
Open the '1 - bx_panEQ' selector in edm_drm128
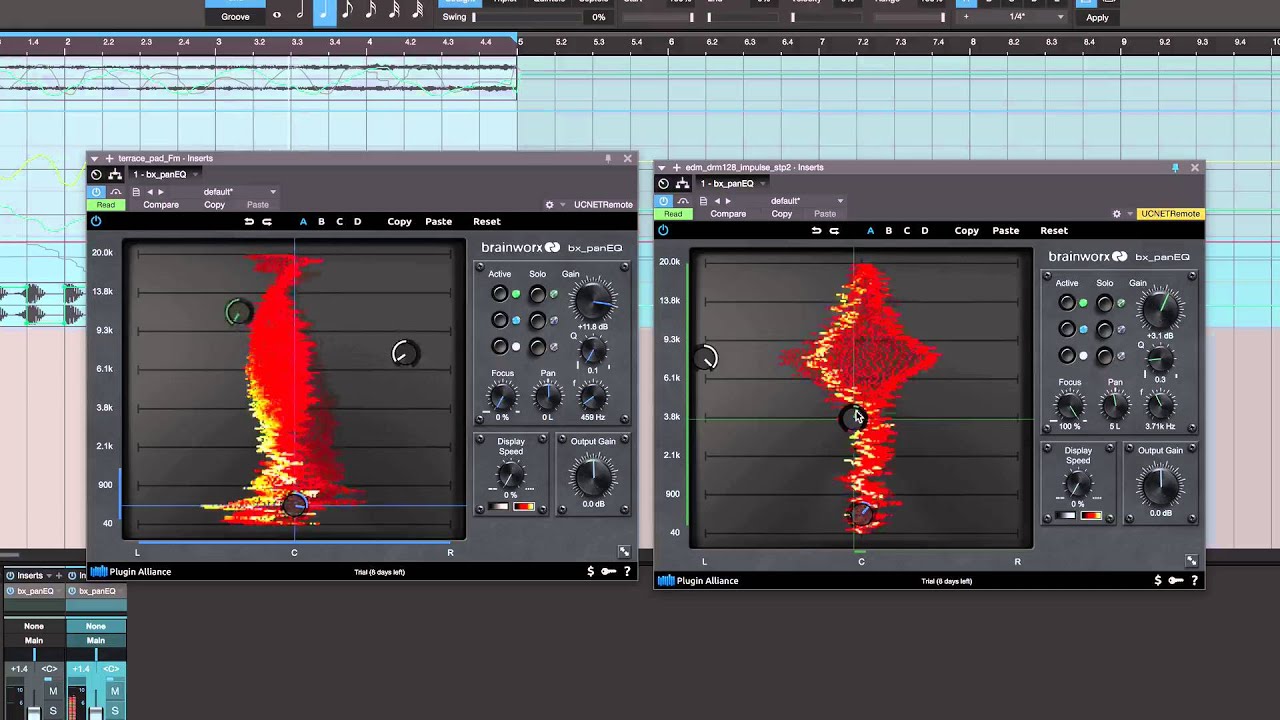tap(732, 183)
